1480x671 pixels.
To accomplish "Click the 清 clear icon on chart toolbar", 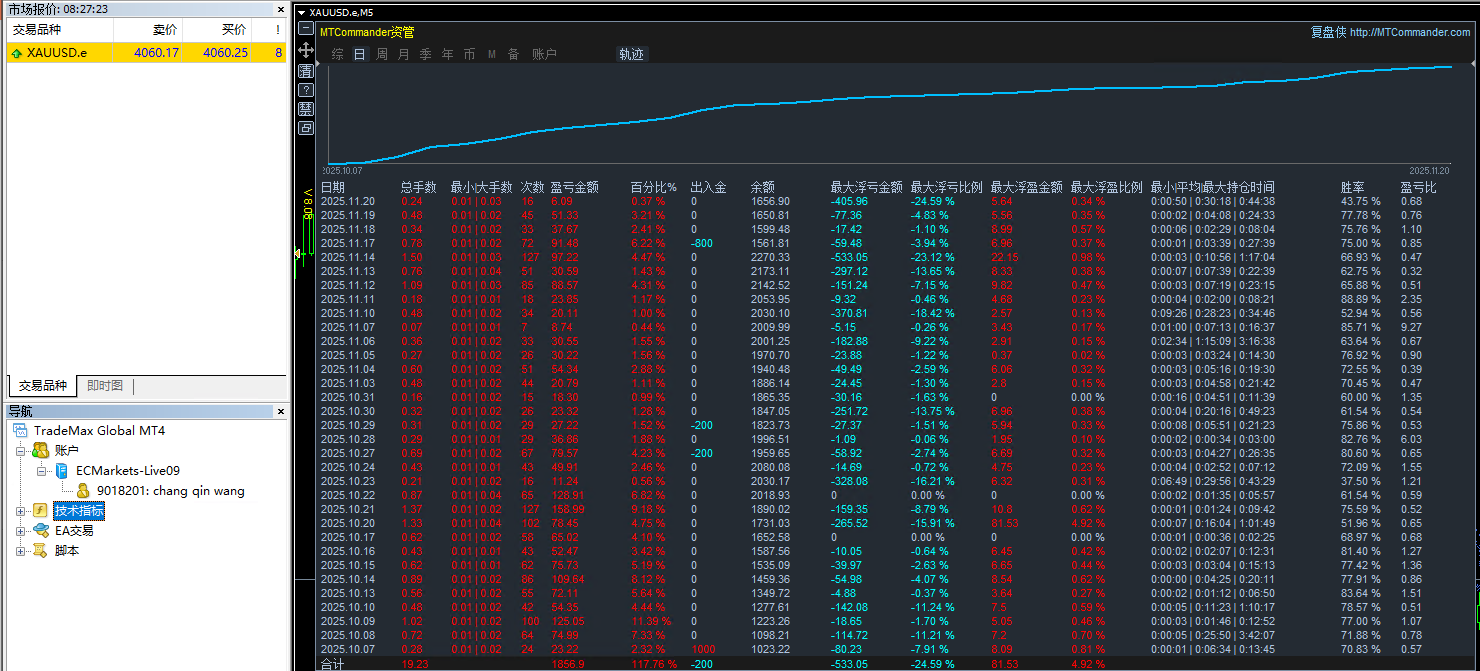I will pyautogui.click(x=306, y=71).
